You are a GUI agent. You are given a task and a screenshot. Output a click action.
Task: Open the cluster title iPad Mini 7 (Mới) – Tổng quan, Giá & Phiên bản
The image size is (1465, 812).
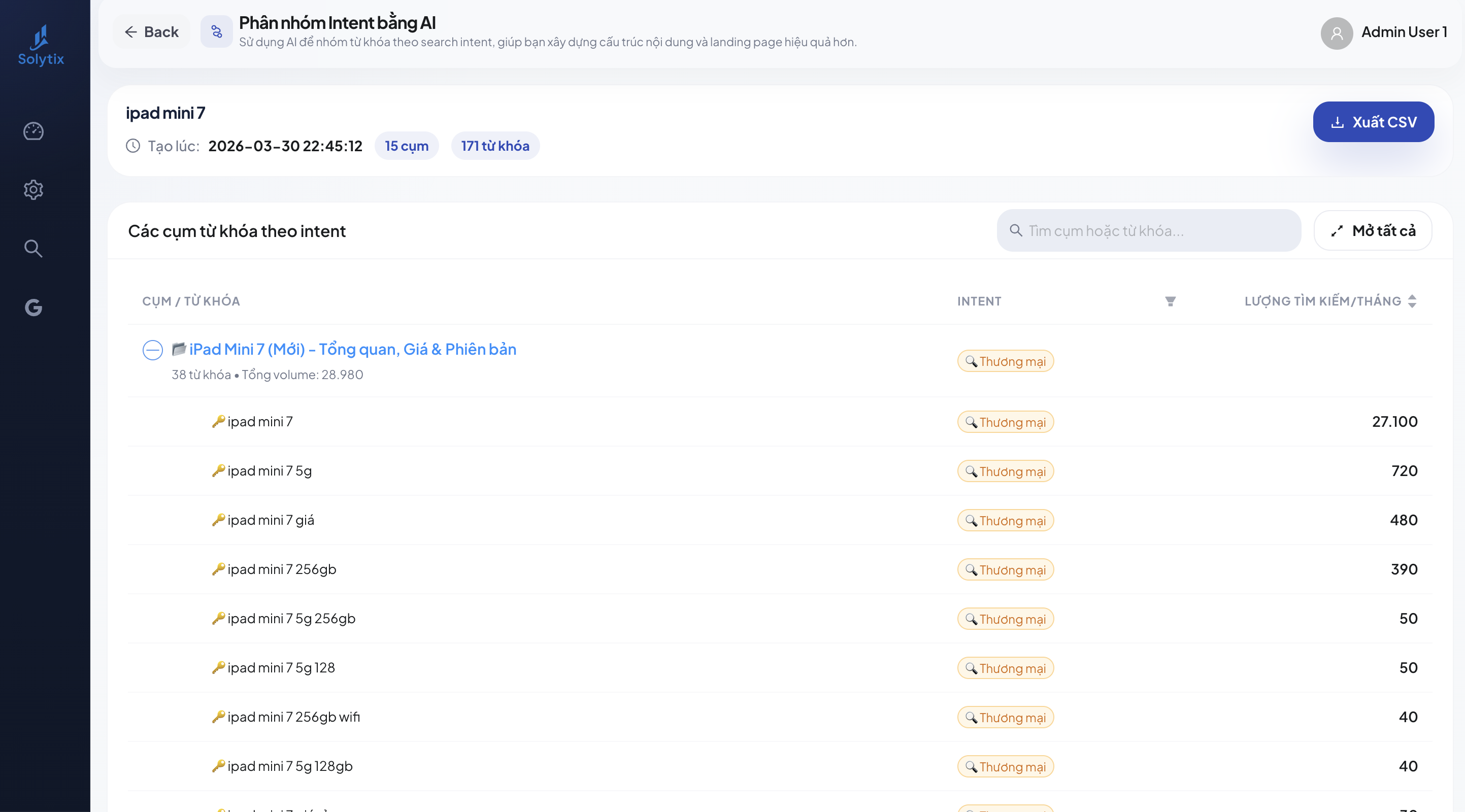(x=353, y=349)
